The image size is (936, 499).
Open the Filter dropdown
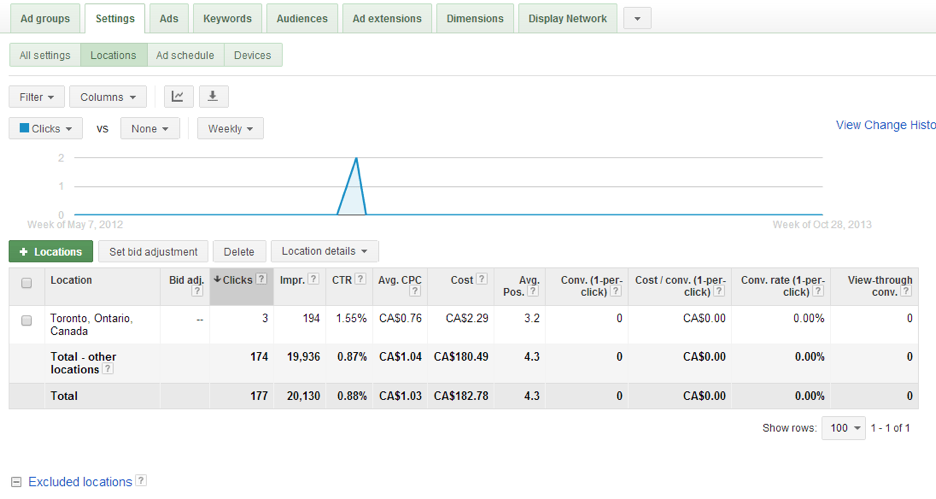point(37,97)
